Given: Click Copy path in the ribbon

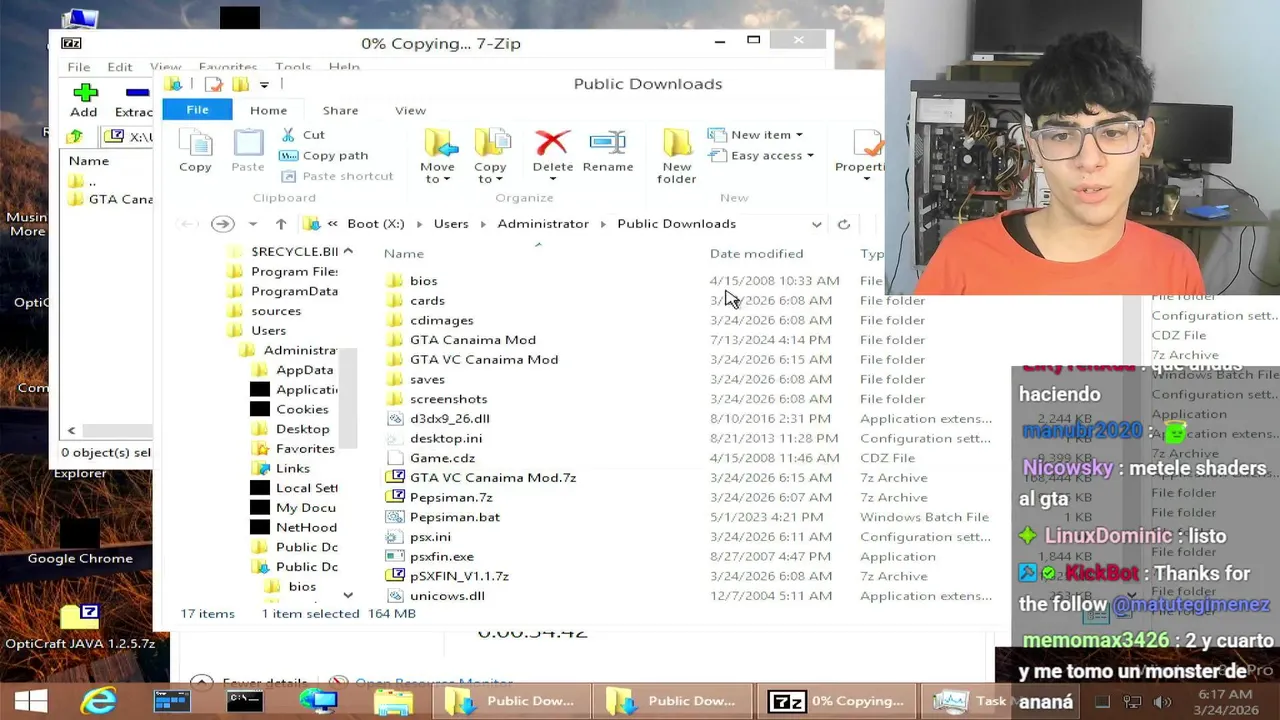Looking at the screenshot, I should click(x=324, y=155).
